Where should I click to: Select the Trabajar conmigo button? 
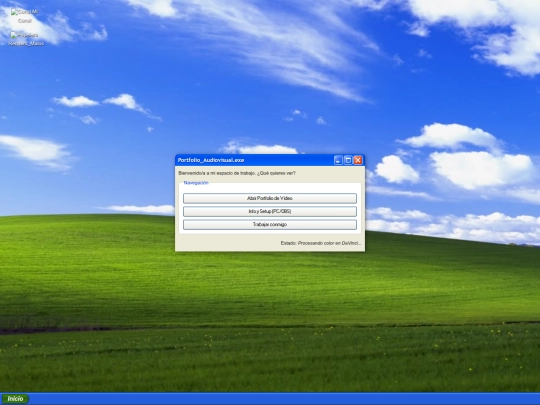pyautogui.click(x=270, y=225)
